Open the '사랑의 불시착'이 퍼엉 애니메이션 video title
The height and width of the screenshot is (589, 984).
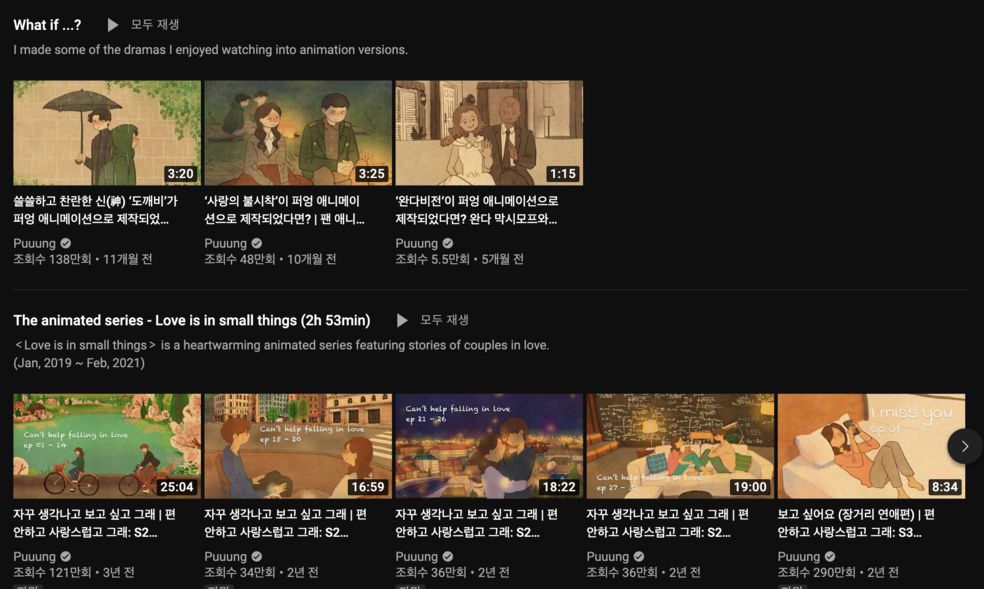coord(284,210)
